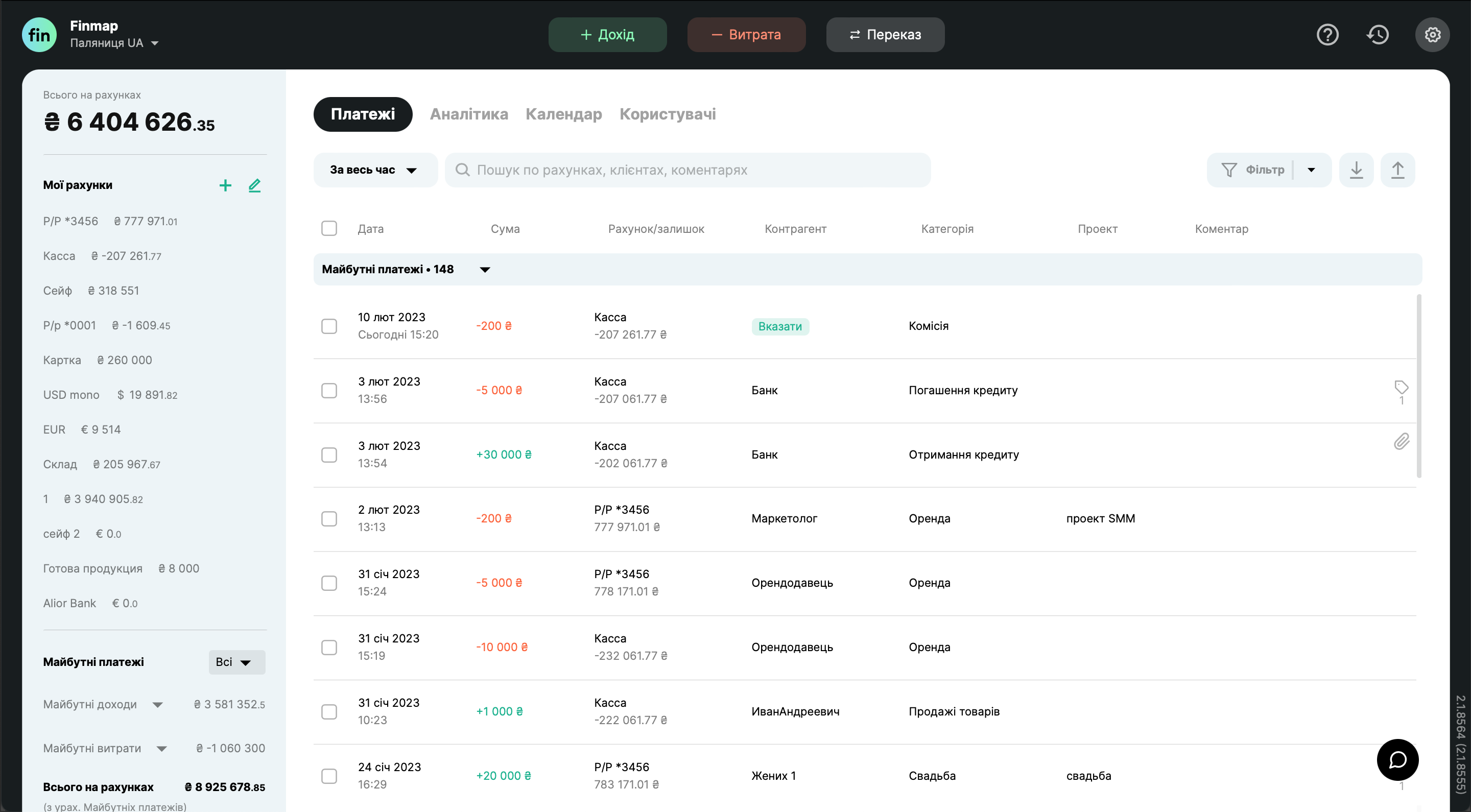This screenshot has width=1471, height=812.
Task: Check the 10 лют 2023 Комісія payment
Action: click(x=329, y=326)
